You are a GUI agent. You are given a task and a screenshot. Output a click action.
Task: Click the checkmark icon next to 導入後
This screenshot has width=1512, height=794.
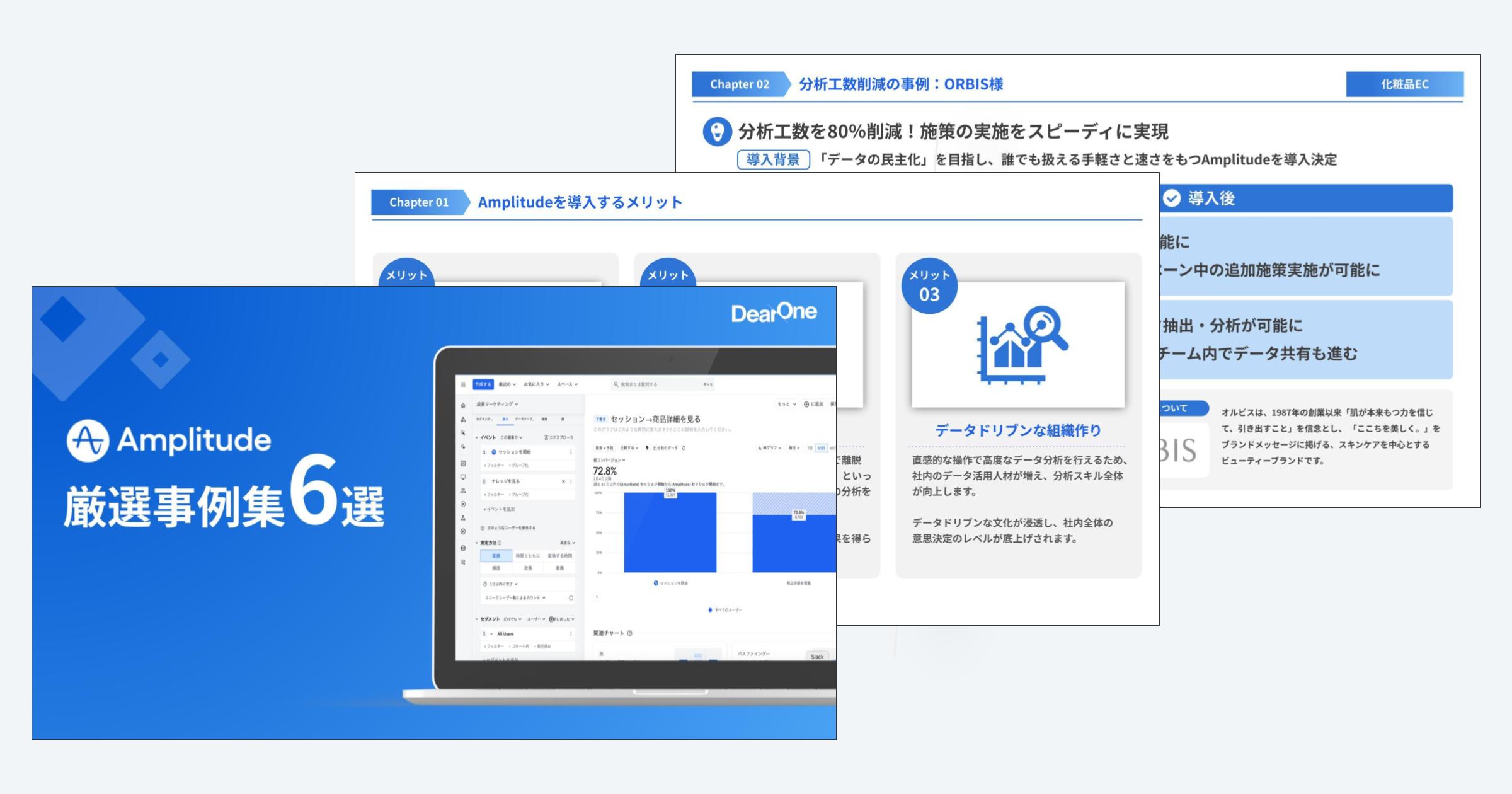click(x=1171, y=198)
